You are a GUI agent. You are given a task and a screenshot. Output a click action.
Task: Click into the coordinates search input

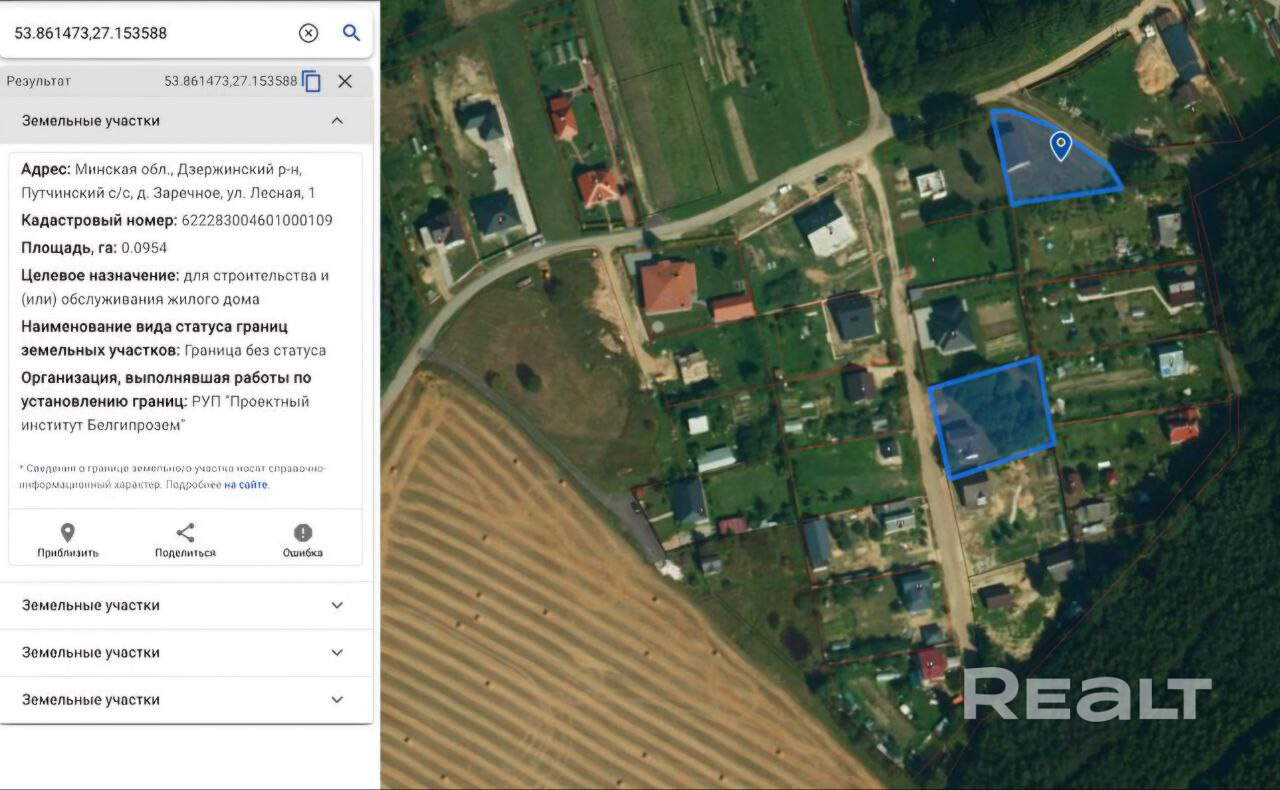[150, 33]
